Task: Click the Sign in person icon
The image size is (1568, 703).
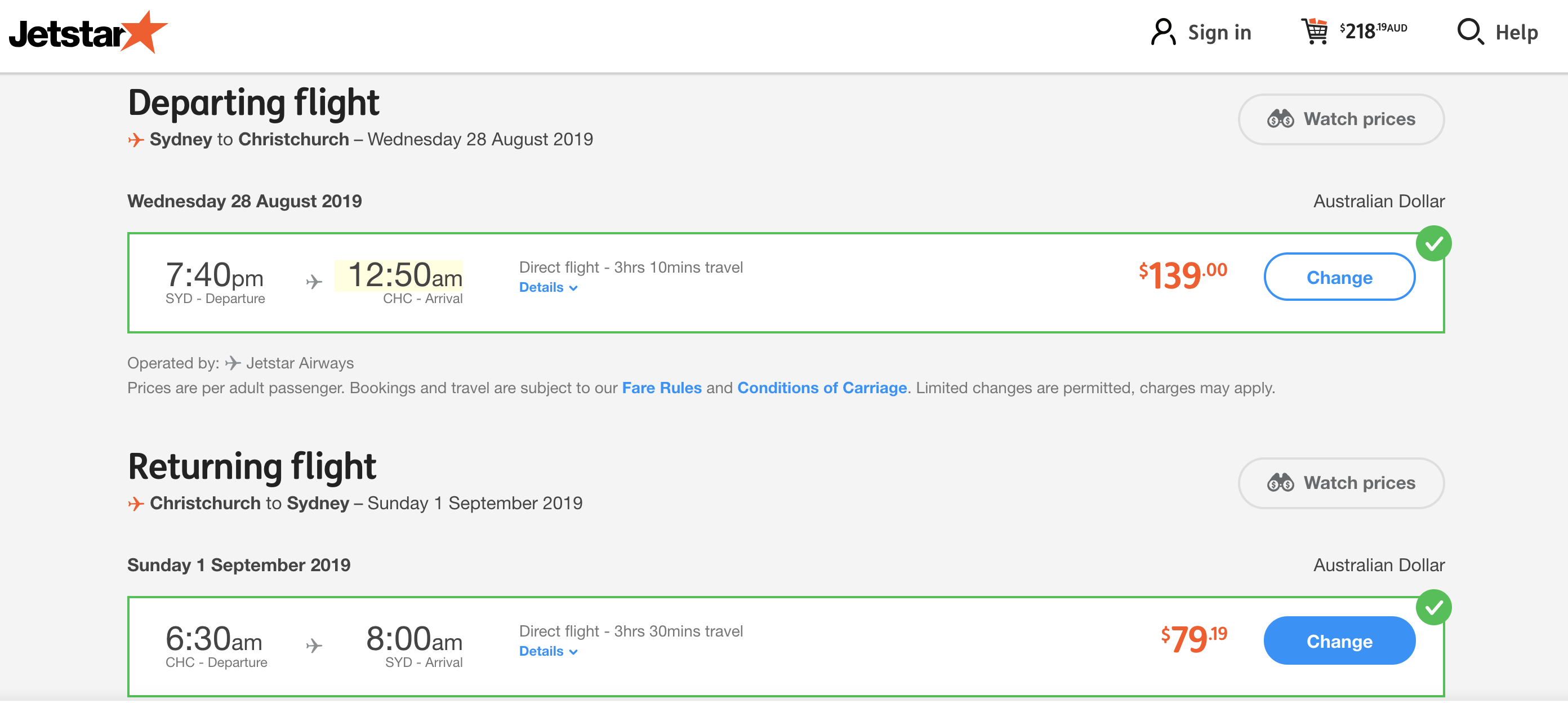Action: pyautogui.click(x=1162, y=32)
